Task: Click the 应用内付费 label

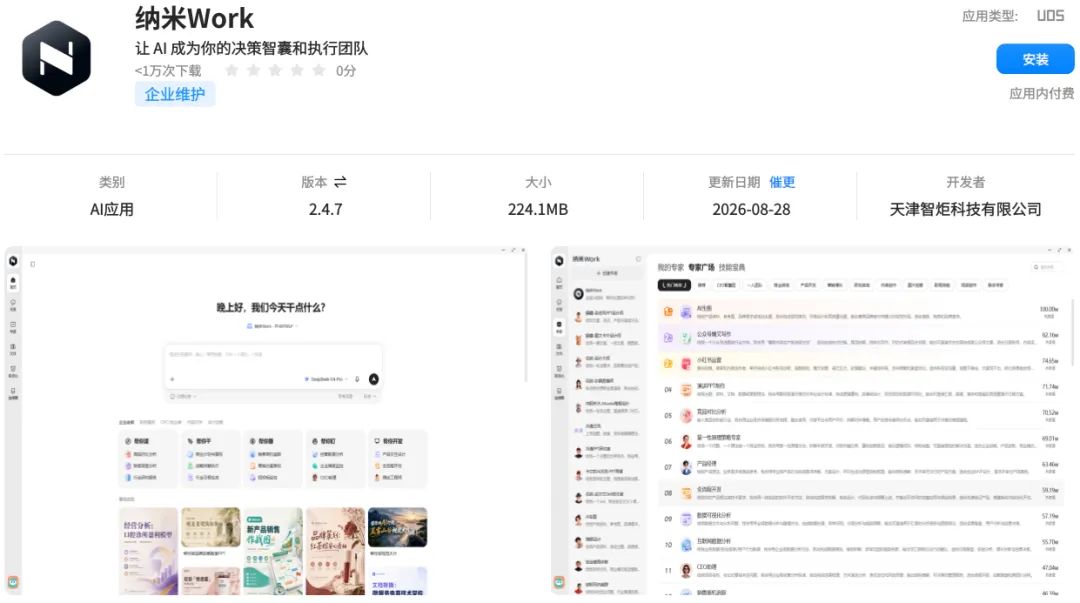Action: coord(1041,94)
